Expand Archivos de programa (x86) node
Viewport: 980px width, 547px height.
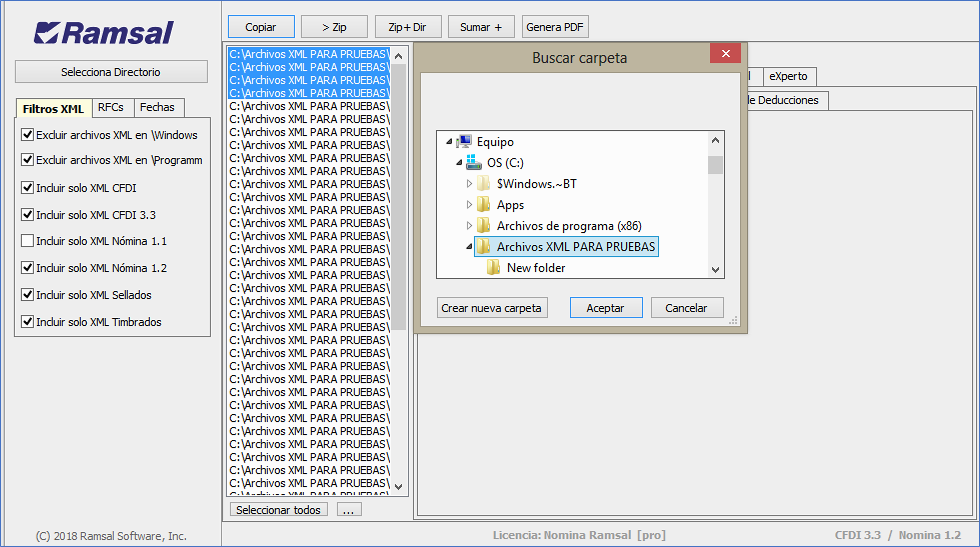[469, 226]
